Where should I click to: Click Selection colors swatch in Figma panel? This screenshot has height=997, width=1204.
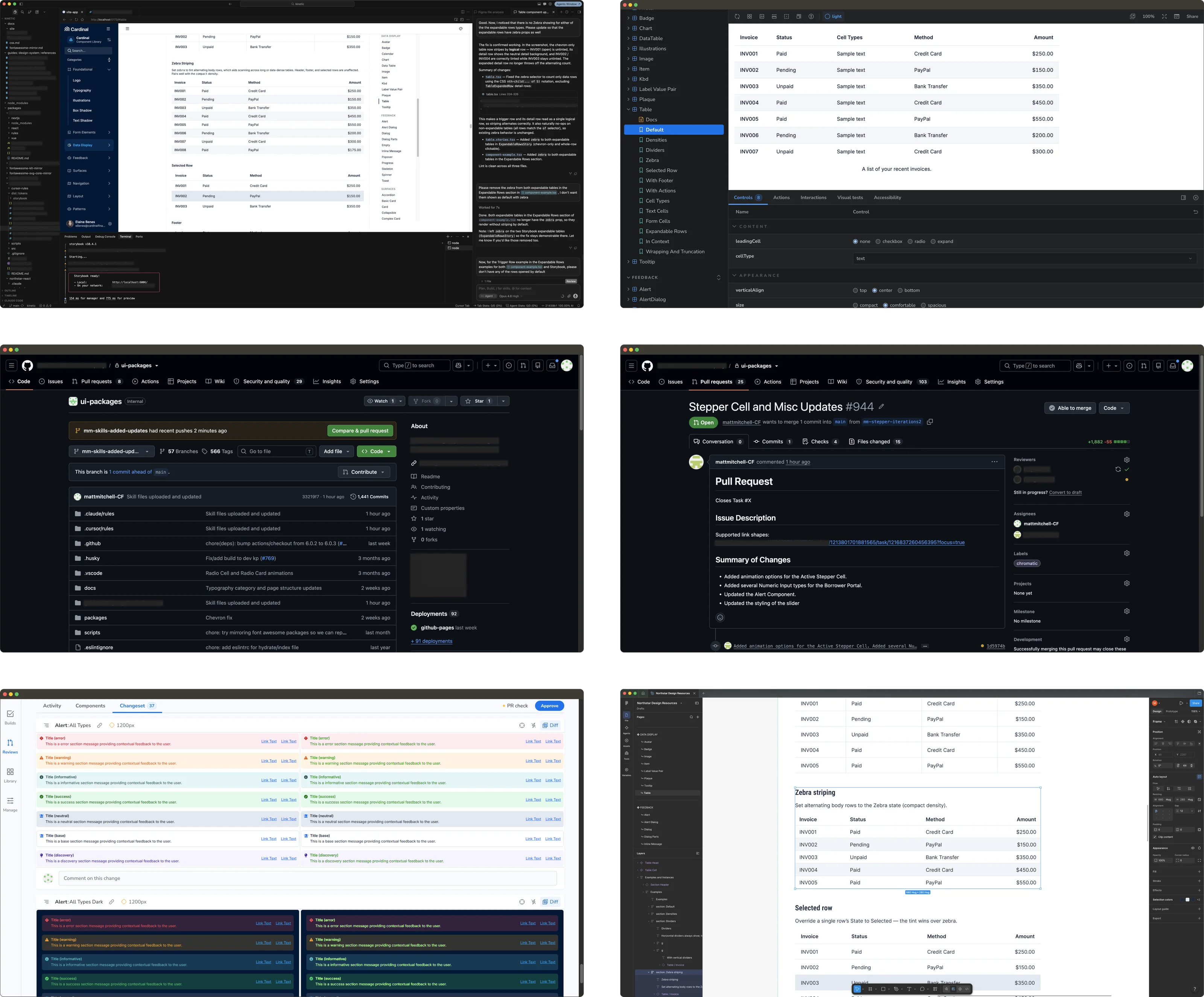1187,900
